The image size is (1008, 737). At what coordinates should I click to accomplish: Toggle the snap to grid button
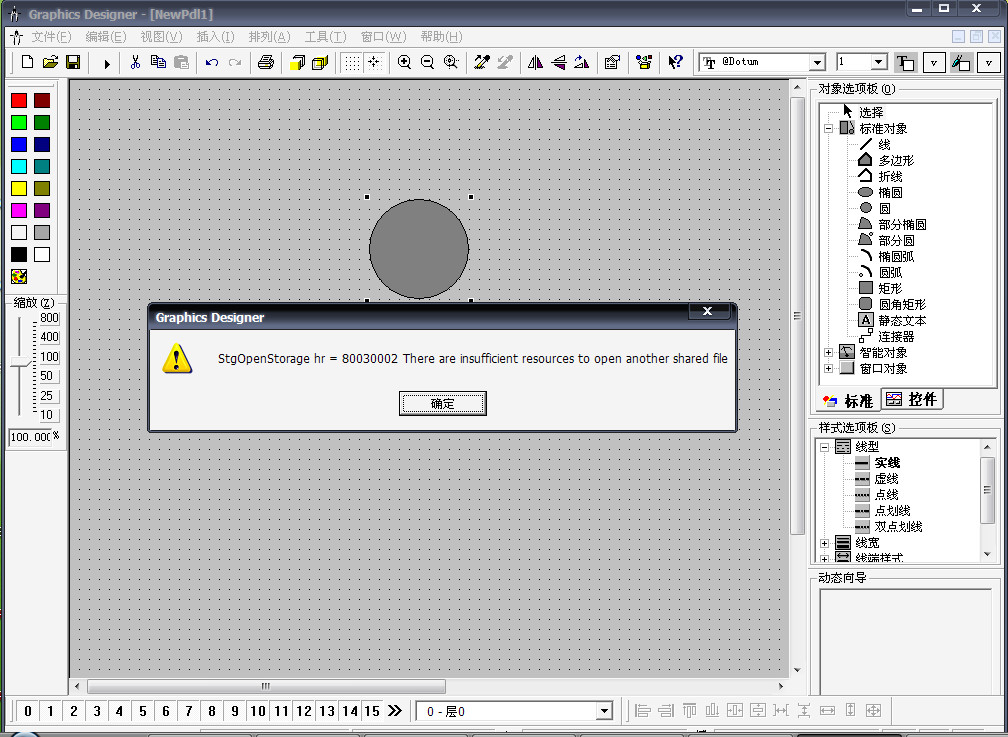374,62
